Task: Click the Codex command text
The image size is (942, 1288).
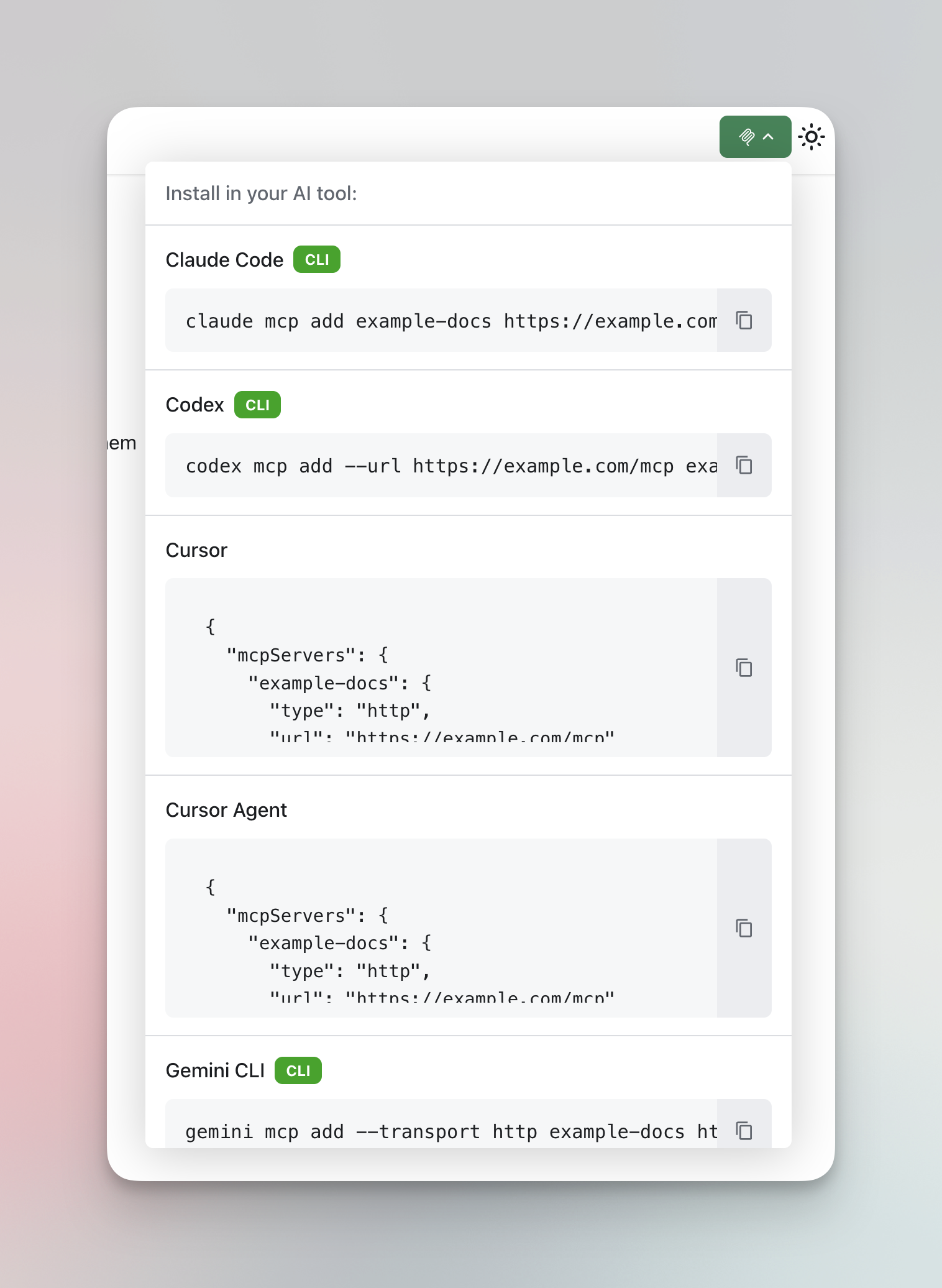Action: pyautogui.click(x=451, y=466)
